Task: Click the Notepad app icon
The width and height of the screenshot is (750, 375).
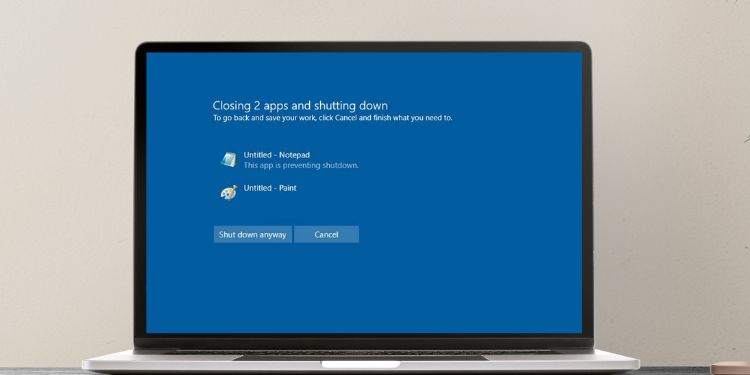Action: pyautogui.click(x=229, y=159)
